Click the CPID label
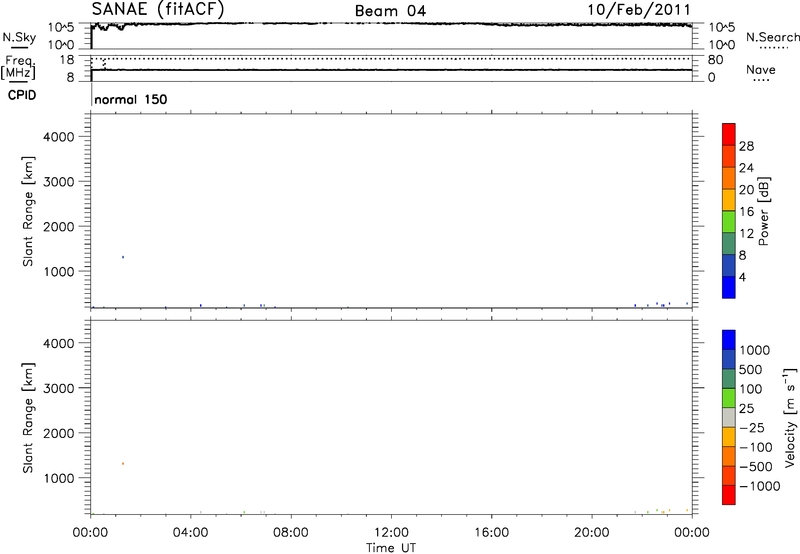 pos(22,95)
